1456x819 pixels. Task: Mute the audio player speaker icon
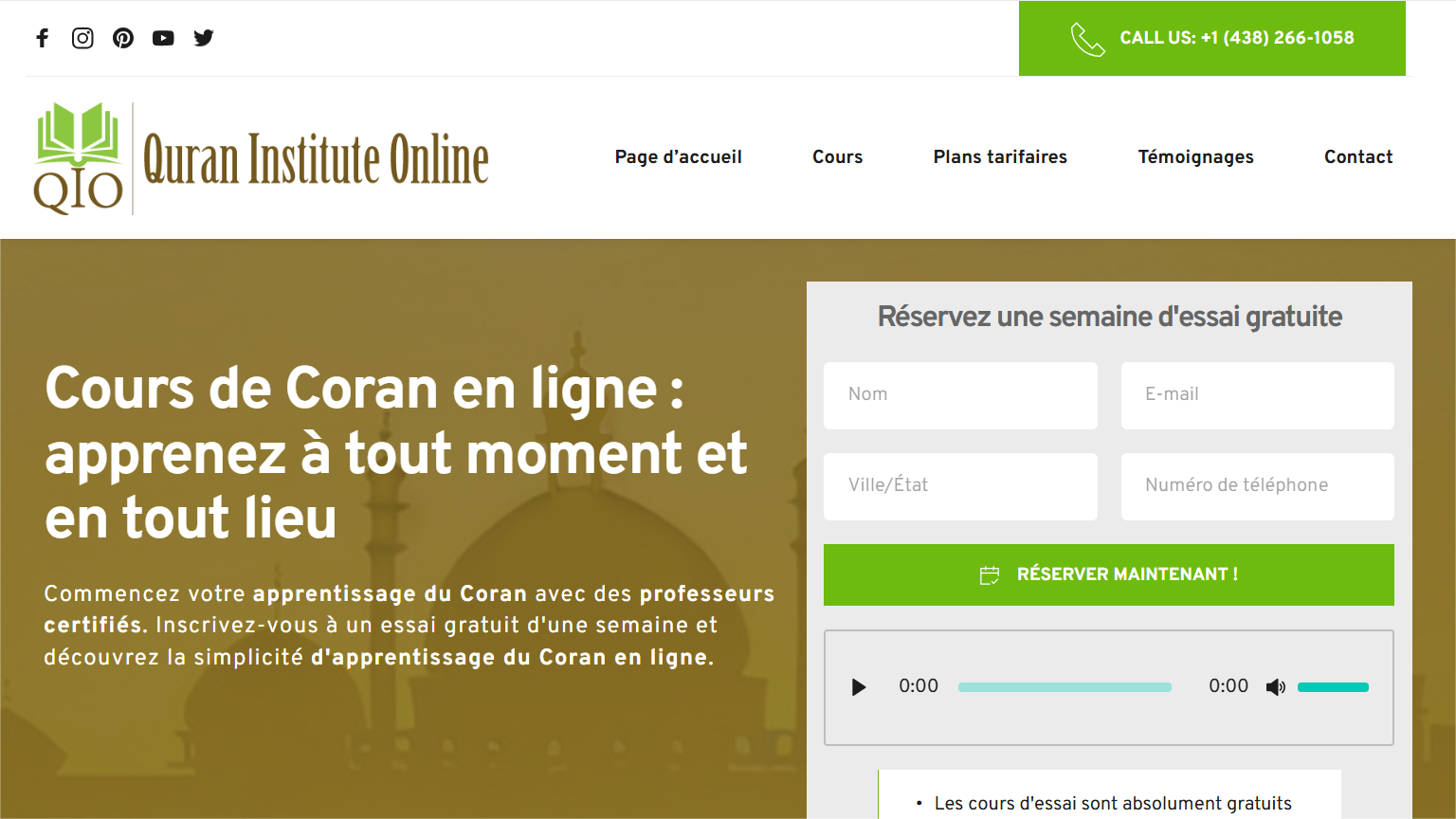pyautogui.click(x=1275, y=687)
